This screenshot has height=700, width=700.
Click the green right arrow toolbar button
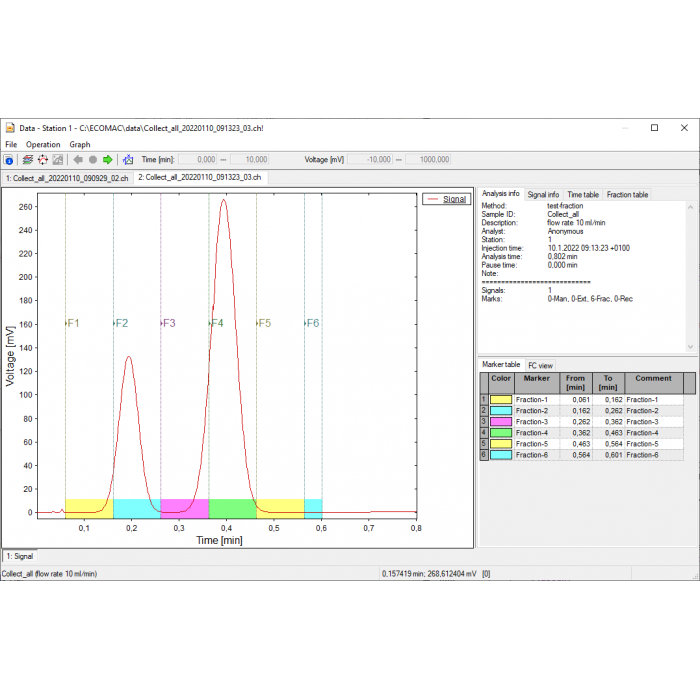(108, 160)
